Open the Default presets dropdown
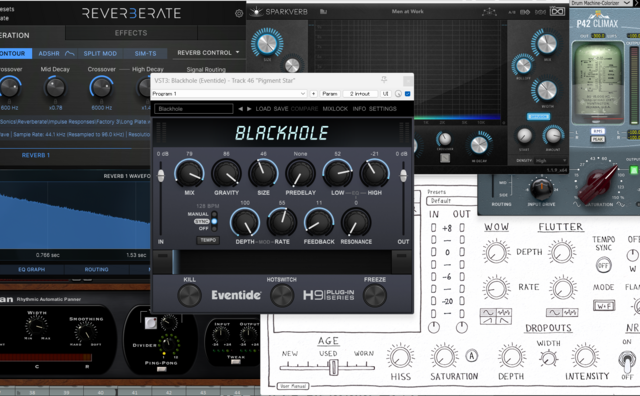The height and width of the screenshot is (396, 640). 451,201
